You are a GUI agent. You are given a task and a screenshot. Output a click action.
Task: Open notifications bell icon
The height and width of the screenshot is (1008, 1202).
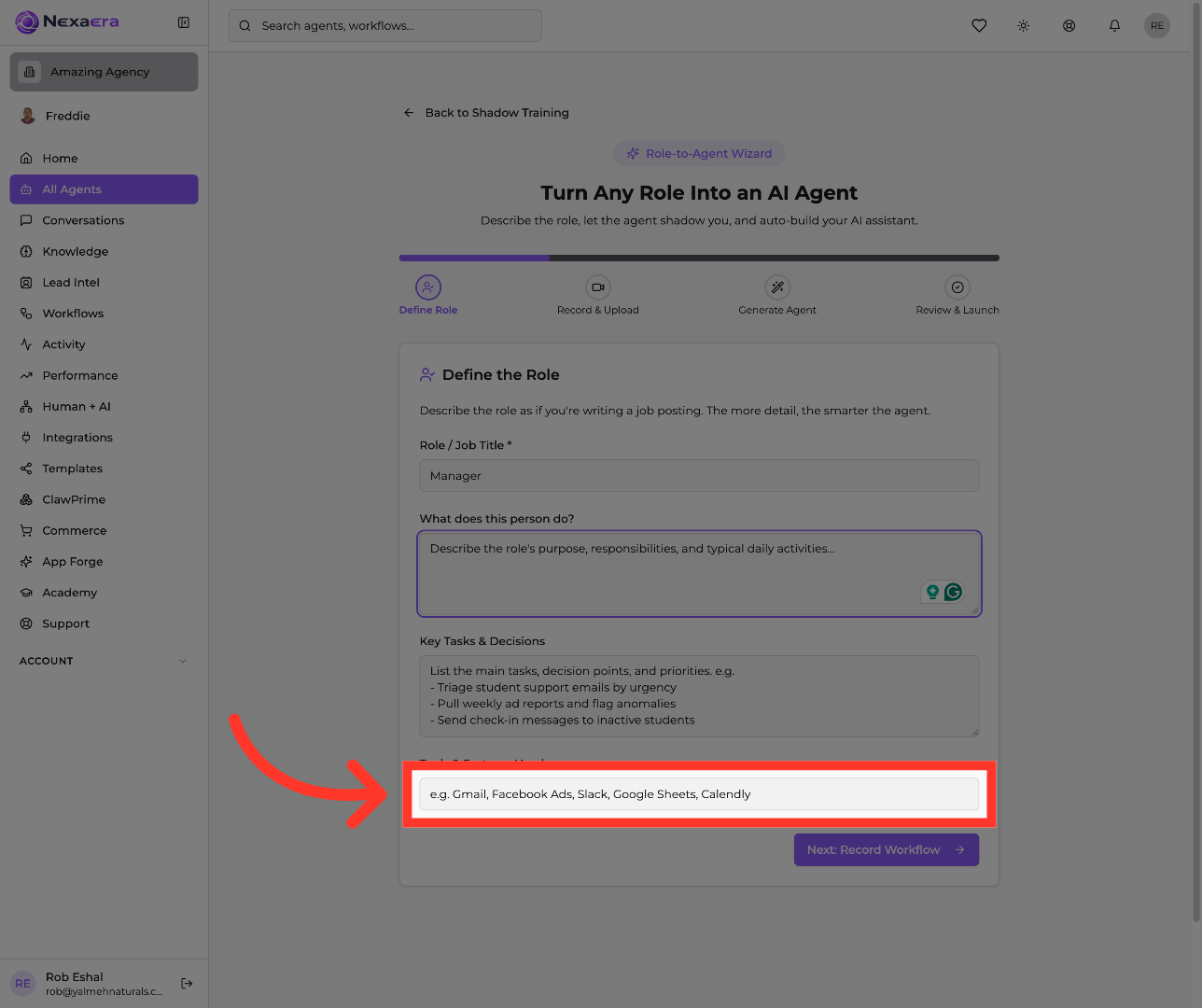coord(1114,26)
